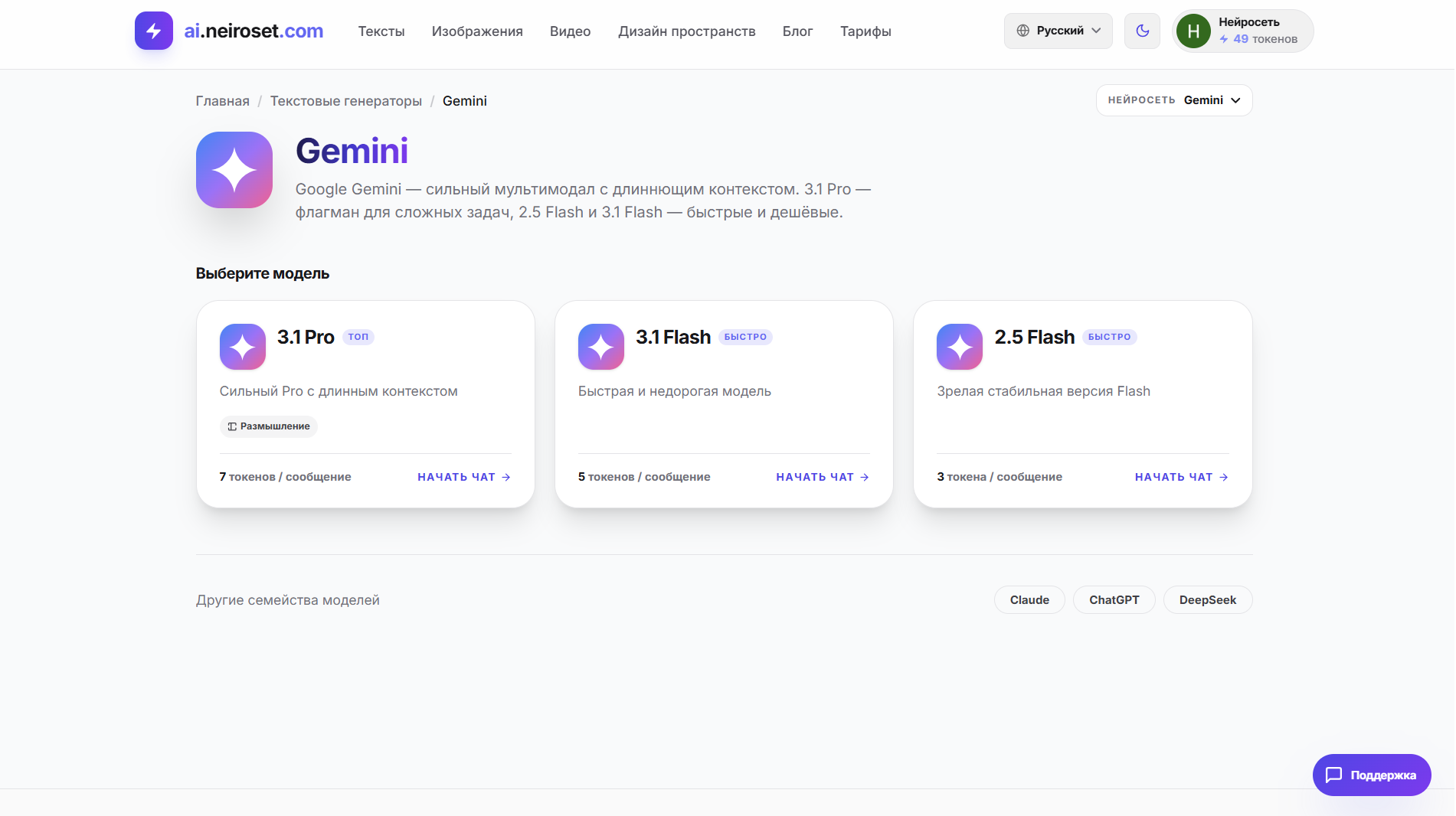The height and width of the screenshot is (816, 1456).
Task: Click the green H user avatar
Action: (x=1193, y=31)
